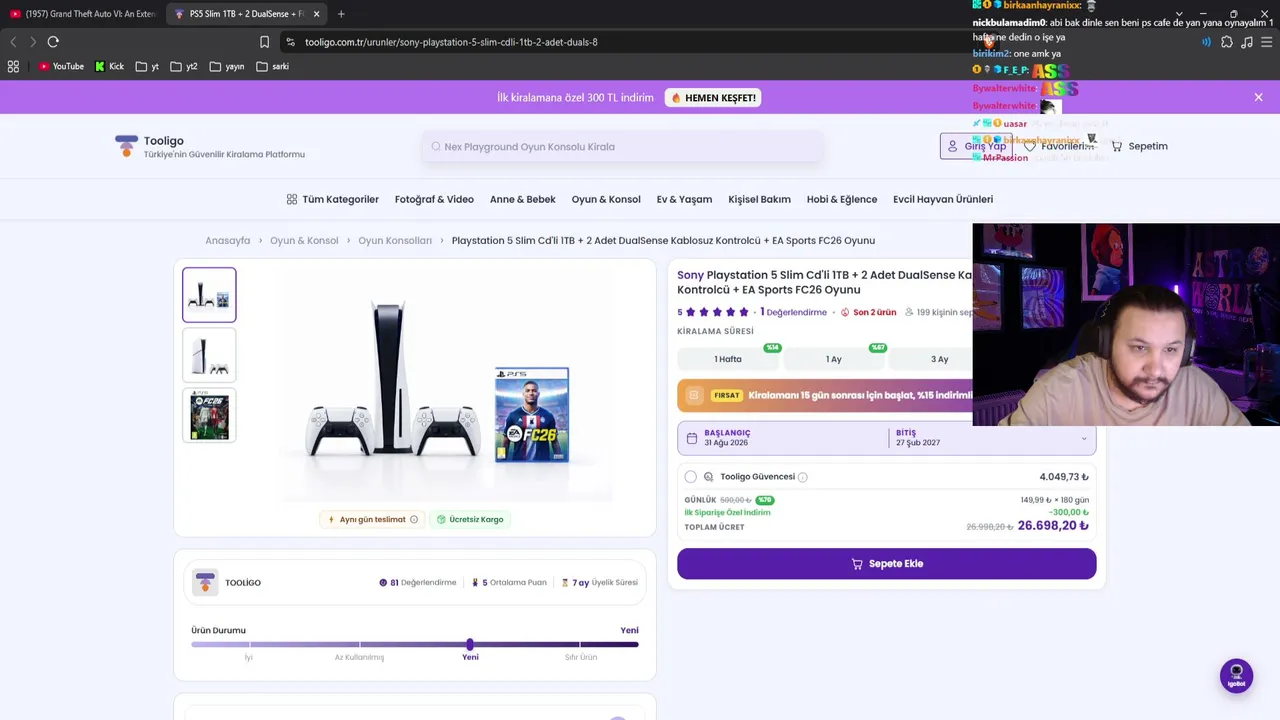Open the chatbot bubble icon
Viewport: 1280px width, 720px height.
click(x=1237, y=676)
